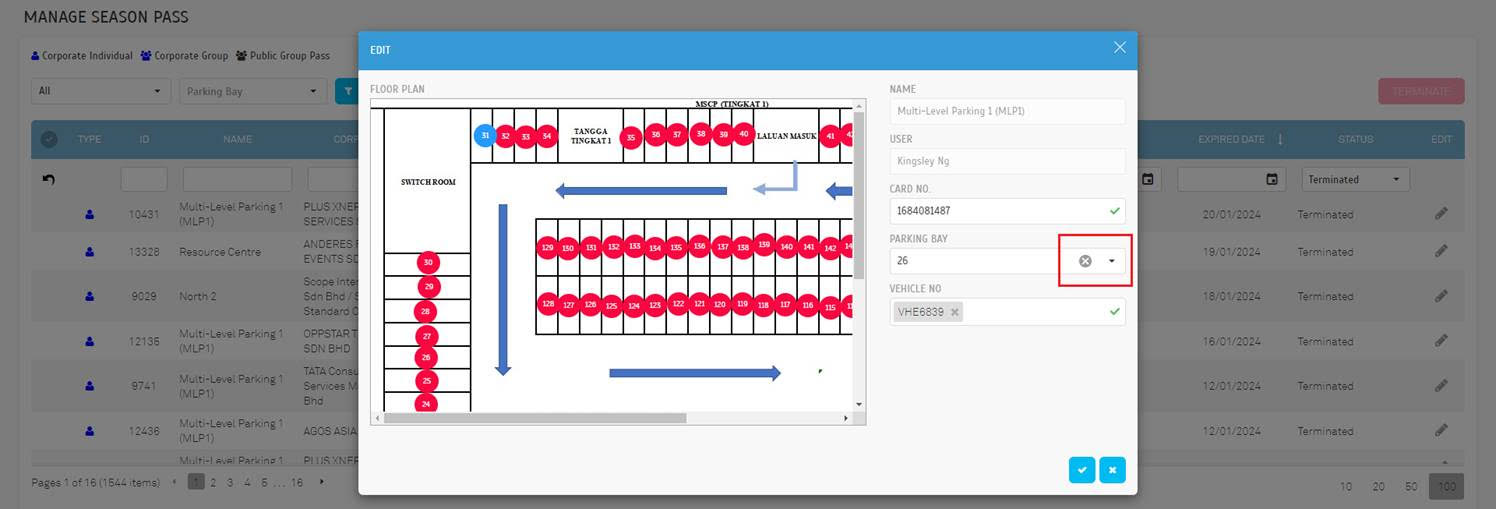This screenshot has width=1496, height=509.
Task: Click the clear icon in Parking Bay field
Action: (x=1085, y=261)
